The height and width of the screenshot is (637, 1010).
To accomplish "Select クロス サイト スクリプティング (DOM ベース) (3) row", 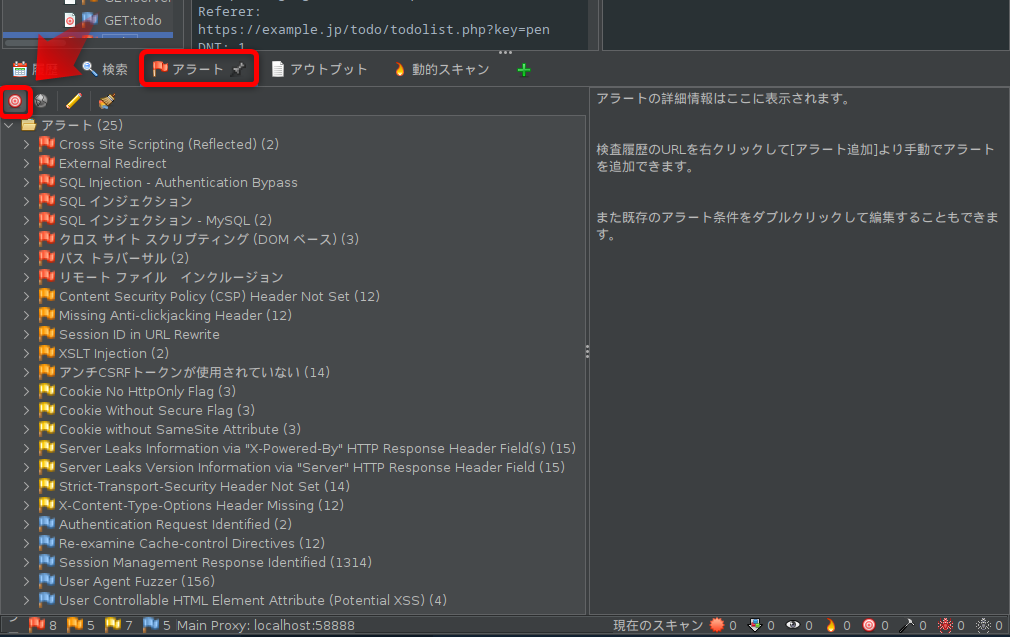I will pos(209,240).
